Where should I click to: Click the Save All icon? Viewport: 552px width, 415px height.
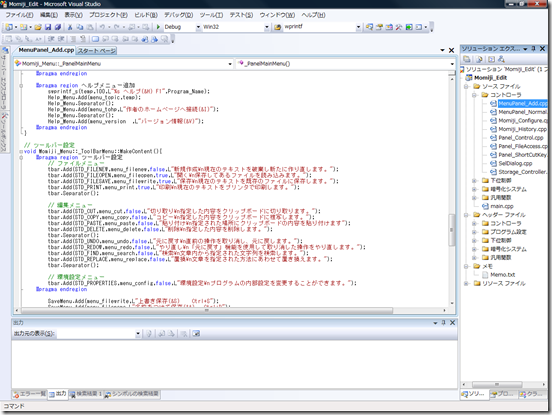pyautogui.click(x=58, y=27)
